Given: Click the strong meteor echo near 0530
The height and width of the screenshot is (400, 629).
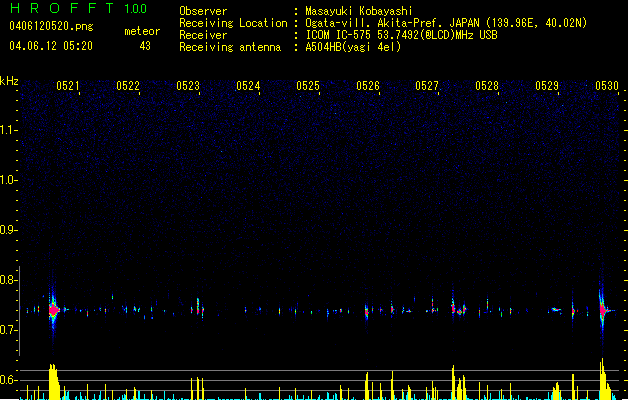Looking at the screenshot, I should [x=603, y=310].
